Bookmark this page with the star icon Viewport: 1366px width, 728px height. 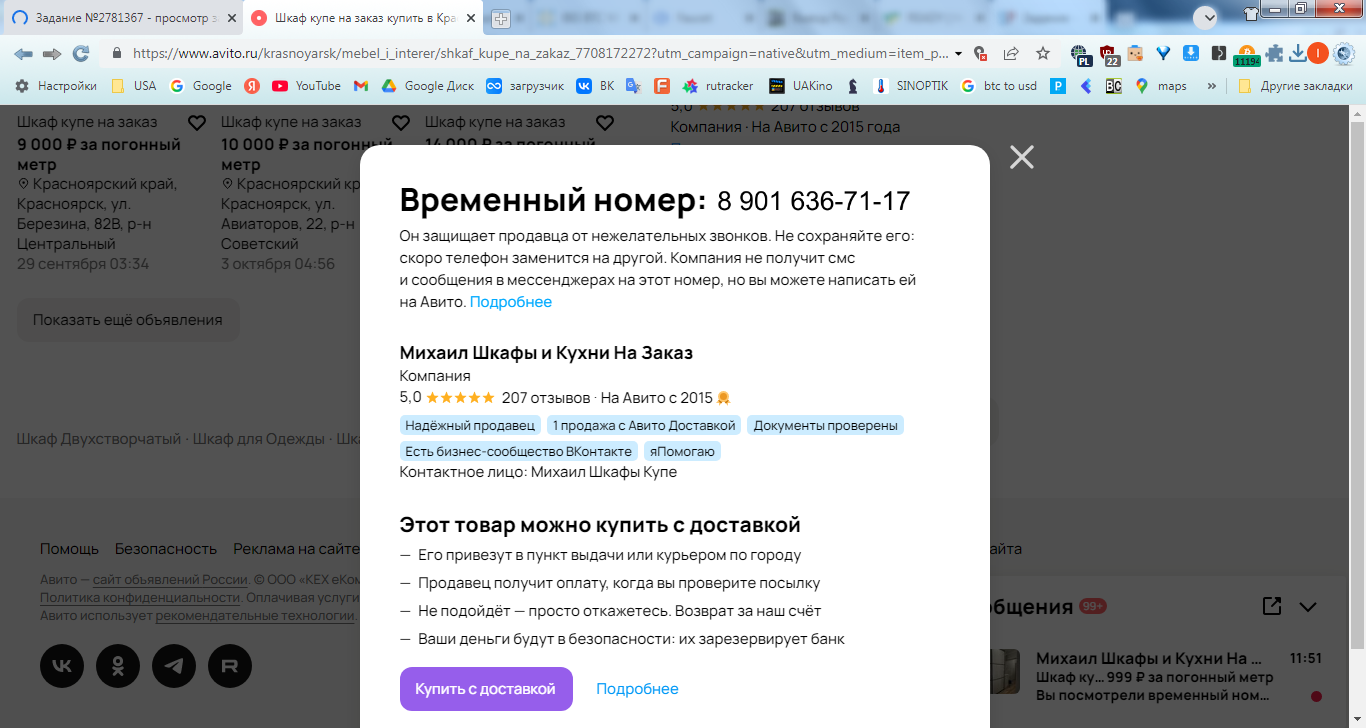coord(1043,53)
